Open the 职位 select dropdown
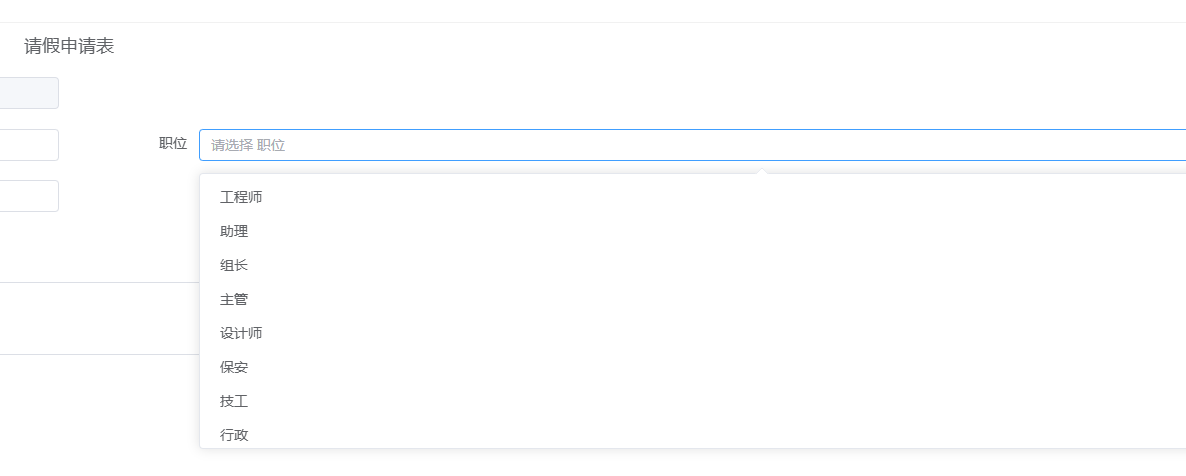Image resolution: width=1186 pixels, height=476 pixels. pyautogui.click(x=690, y=145)
